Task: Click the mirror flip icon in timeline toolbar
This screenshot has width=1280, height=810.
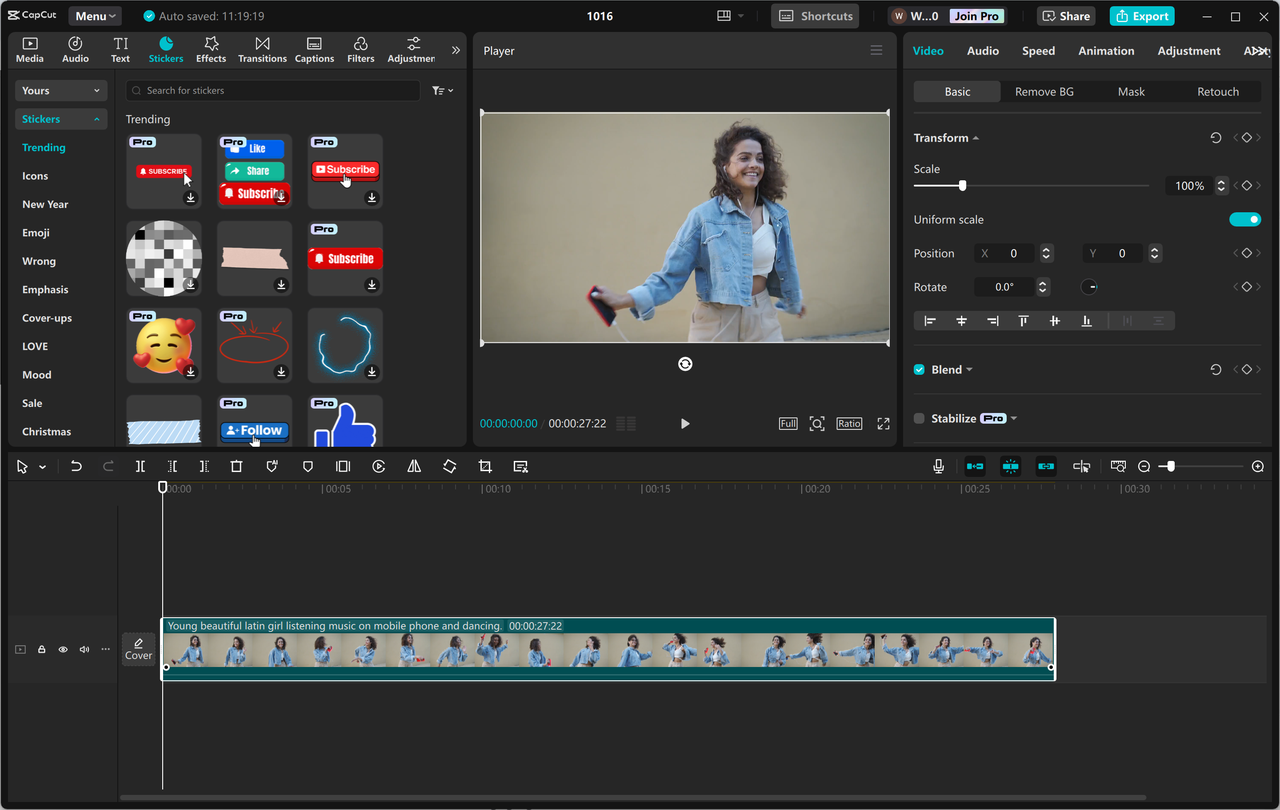Action: pos(414,467)
